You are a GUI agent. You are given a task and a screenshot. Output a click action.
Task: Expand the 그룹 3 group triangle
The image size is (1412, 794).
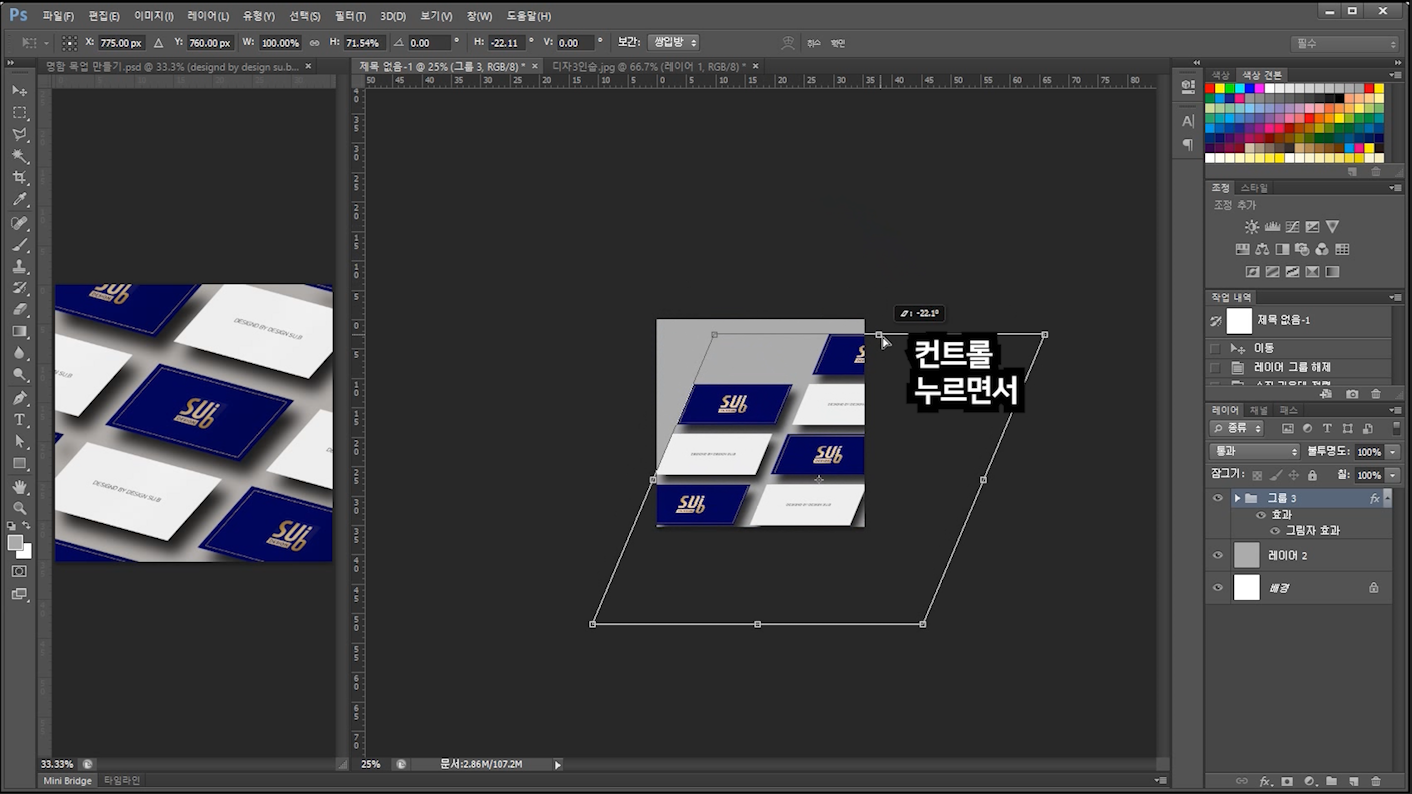click(1237, 498)
